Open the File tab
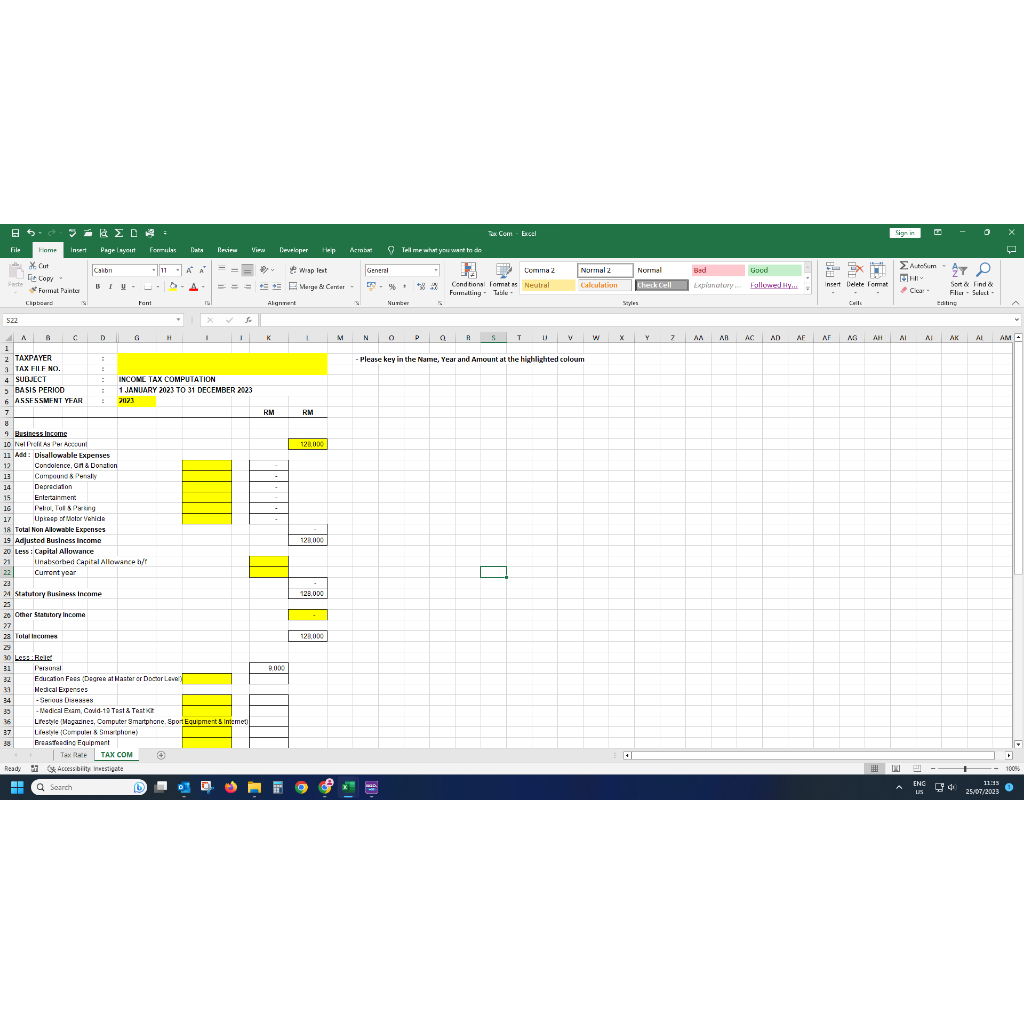Image resolution: width=1024 pixels, height=1024 pixels. pos(15,250)
